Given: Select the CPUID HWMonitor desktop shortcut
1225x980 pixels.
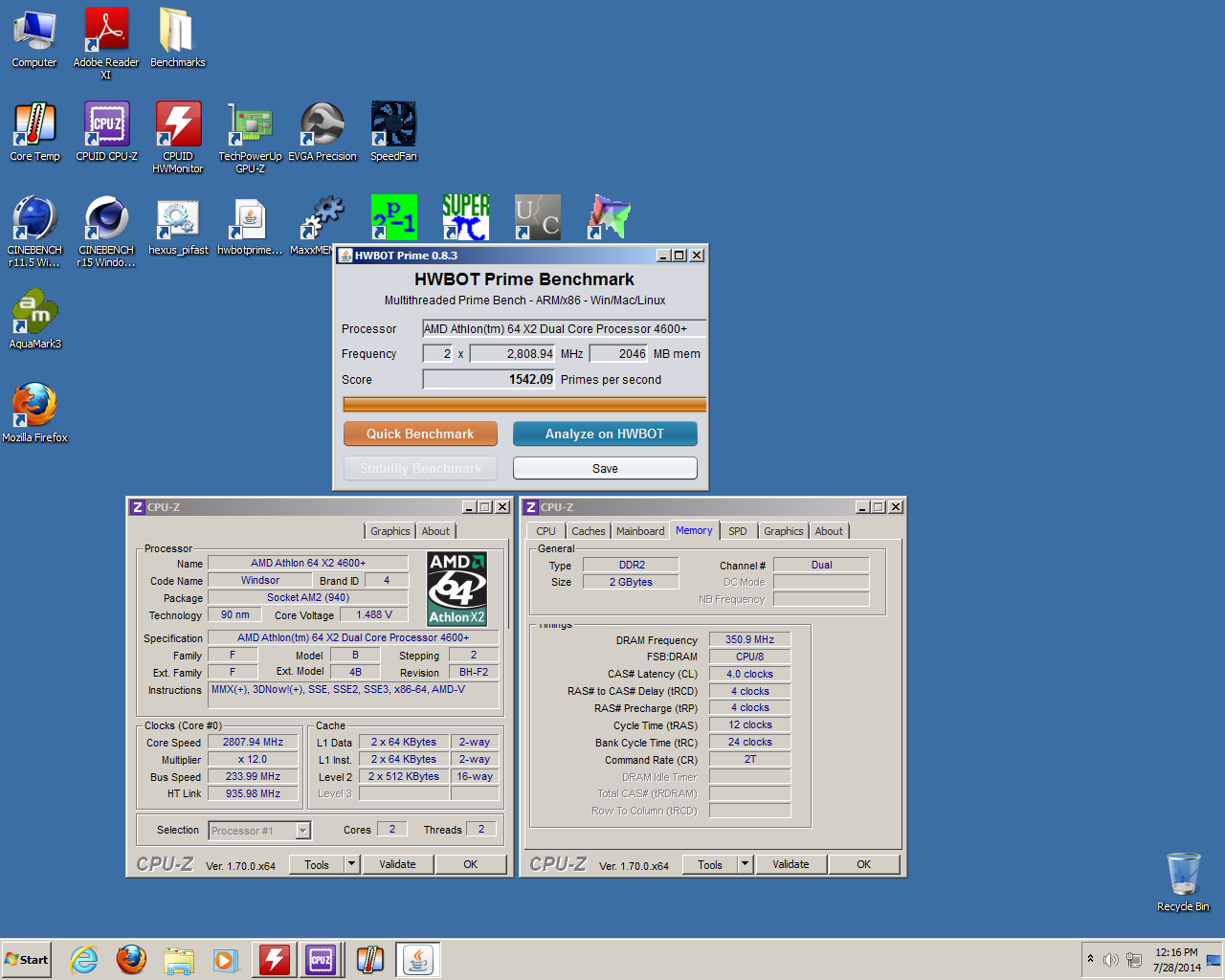Looking at the screenshot, I should point(178,137).
